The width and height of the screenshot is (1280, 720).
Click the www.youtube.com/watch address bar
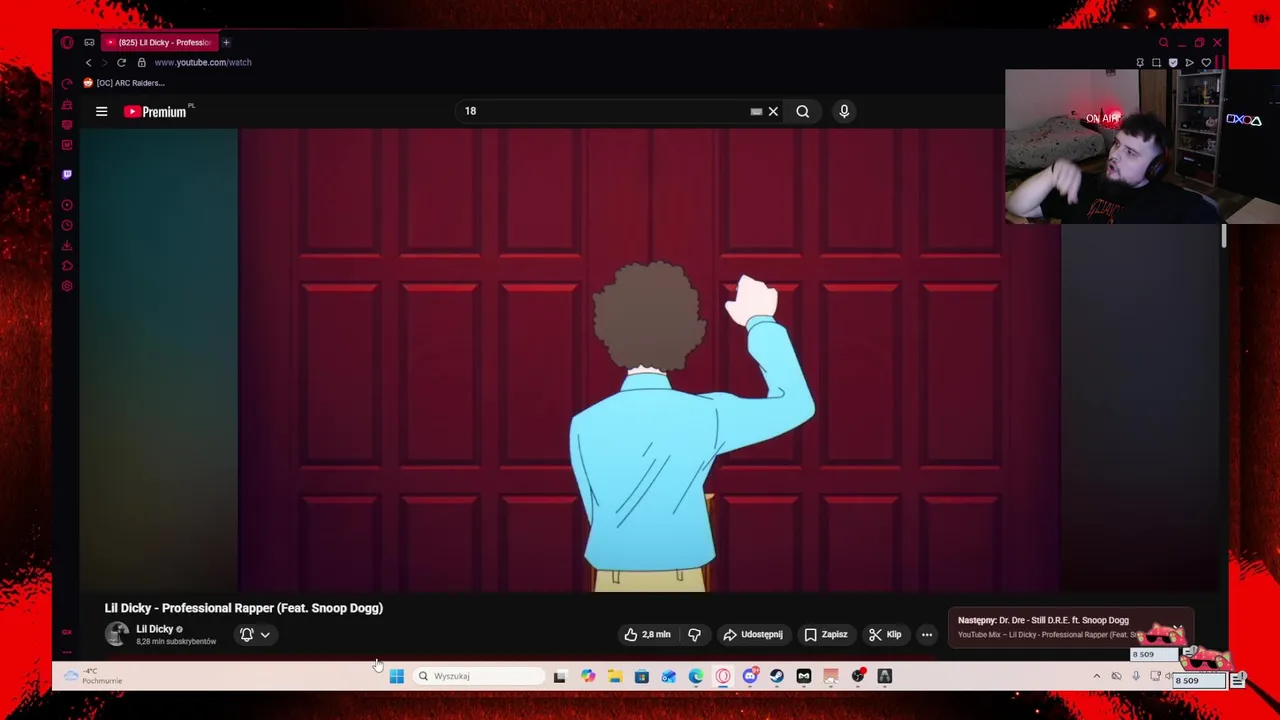(203, 62)
